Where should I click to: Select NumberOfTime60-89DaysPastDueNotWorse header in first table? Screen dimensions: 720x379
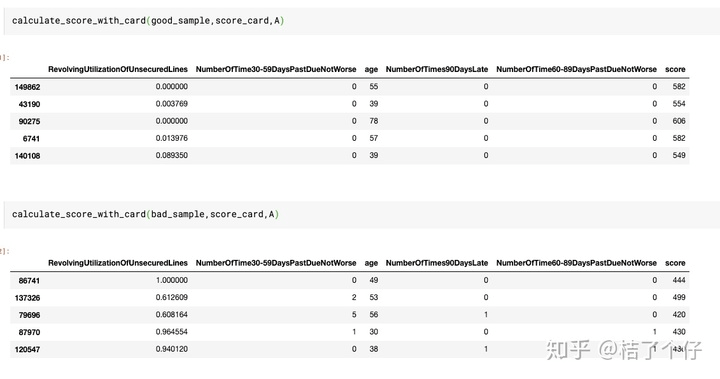click(576, 69)
